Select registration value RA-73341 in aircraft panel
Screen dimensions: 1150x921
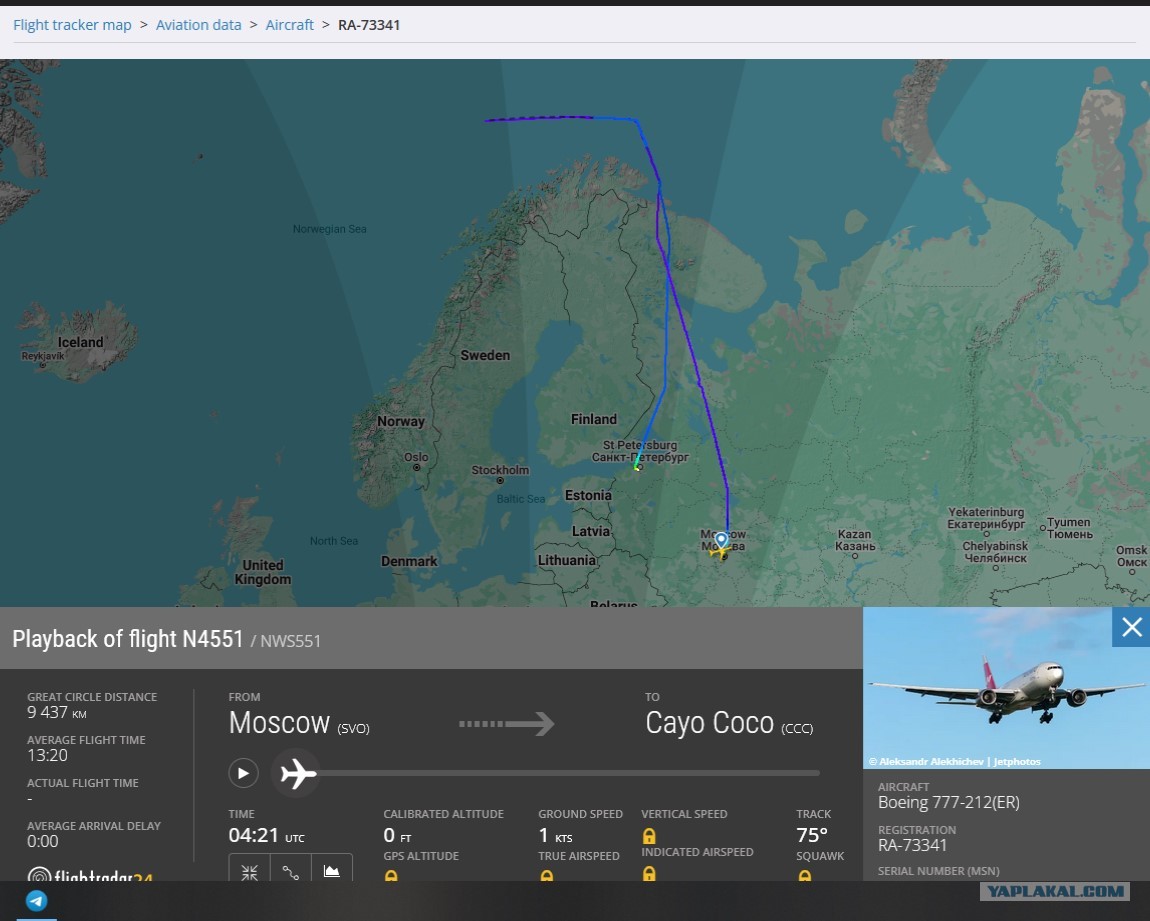(912, 845)
